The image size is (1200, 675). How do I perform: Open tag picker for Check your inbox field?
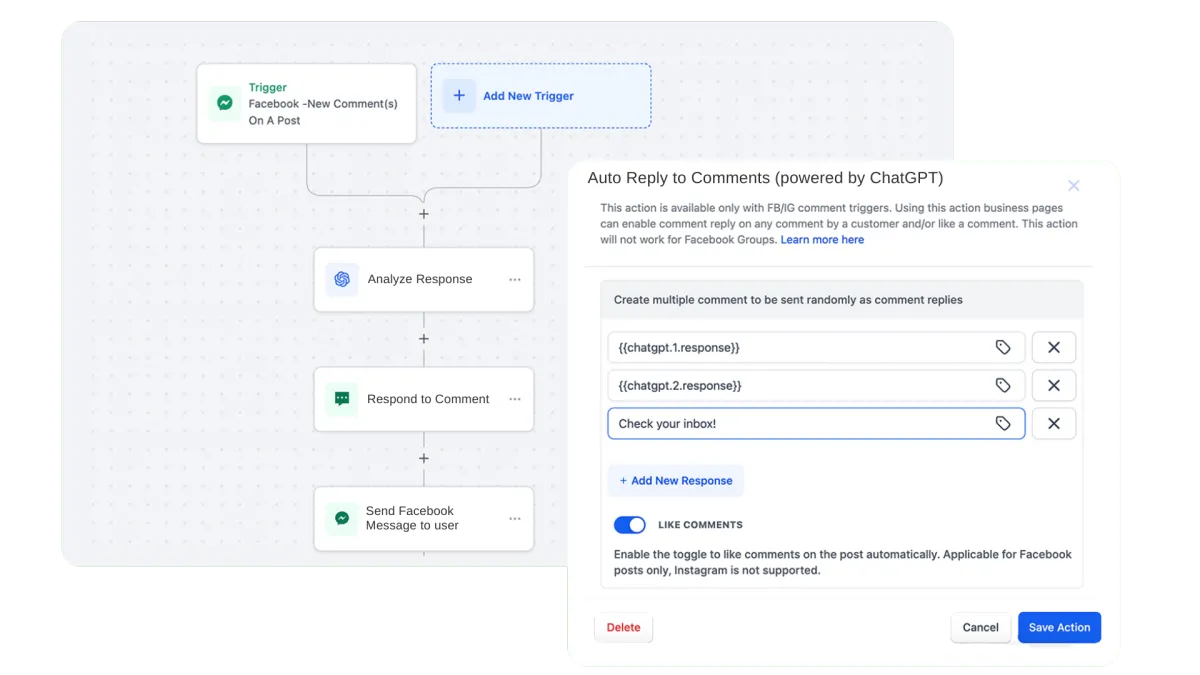click(1003, 424)
